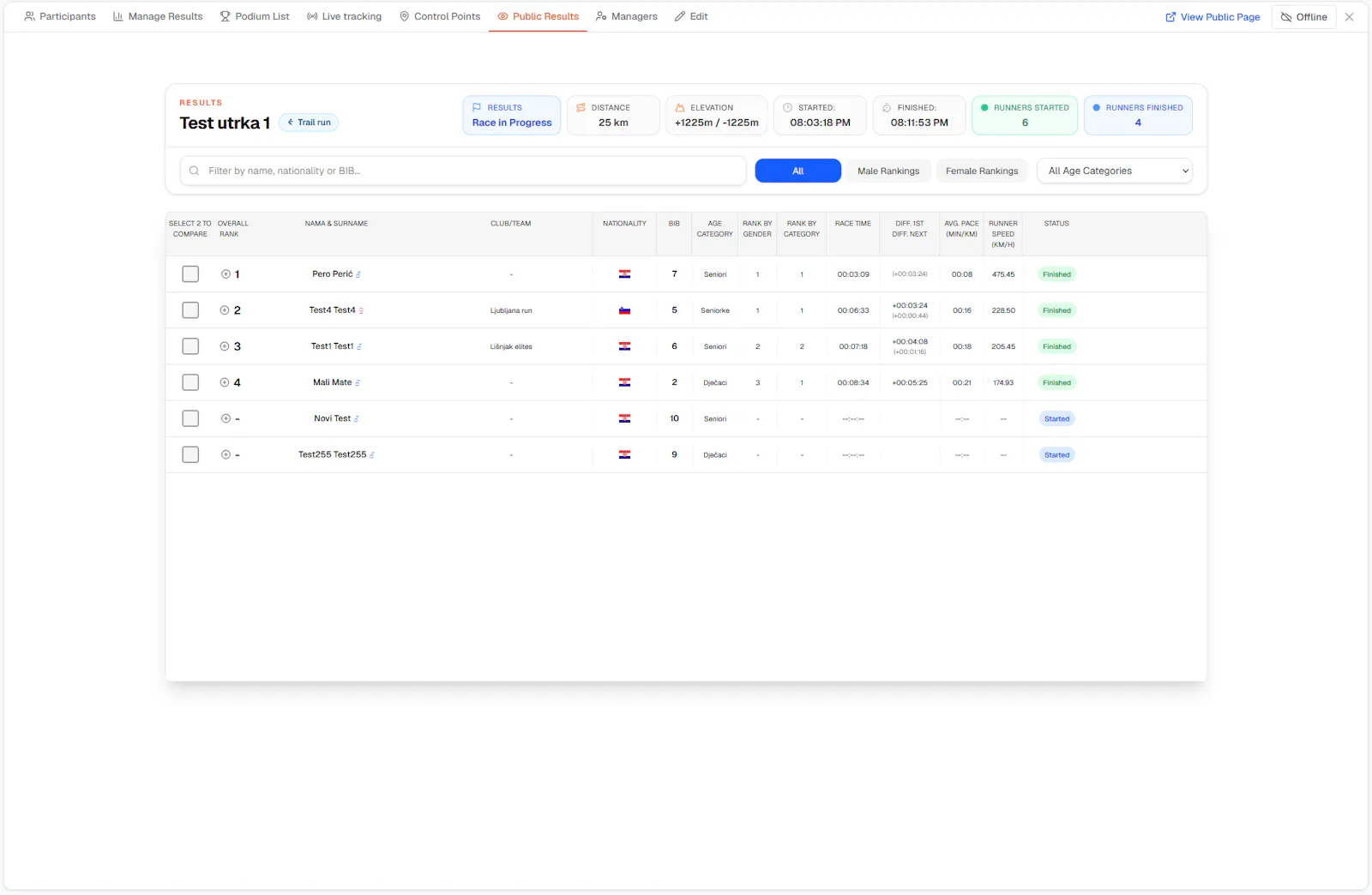Click the Race in Progress results card
1372x895 pixels.
[x=512, y=116]
